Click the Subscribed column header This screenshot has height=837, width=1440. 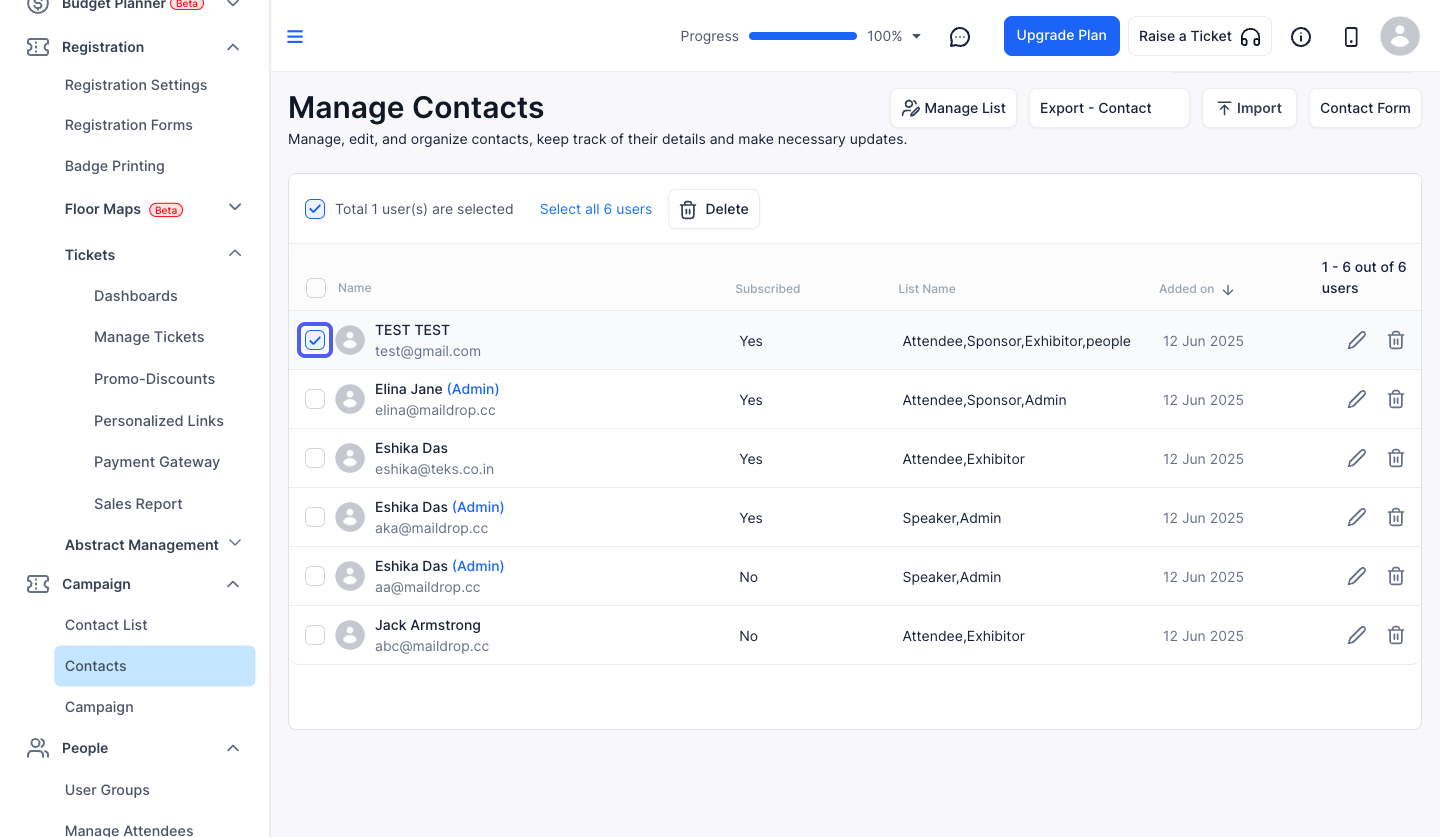768,289
